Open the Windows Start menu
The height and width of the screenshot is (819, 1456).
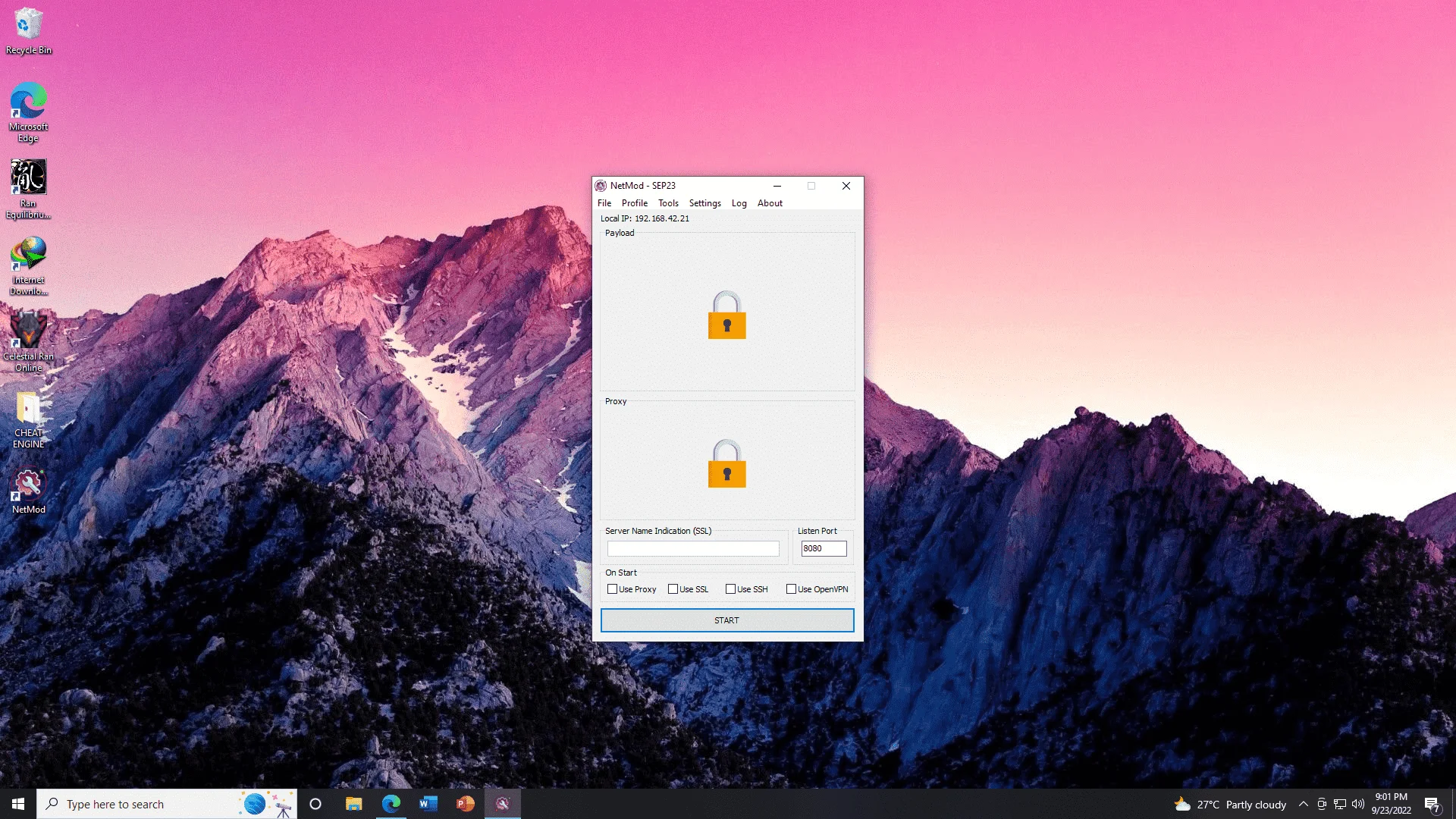(18, 804)
